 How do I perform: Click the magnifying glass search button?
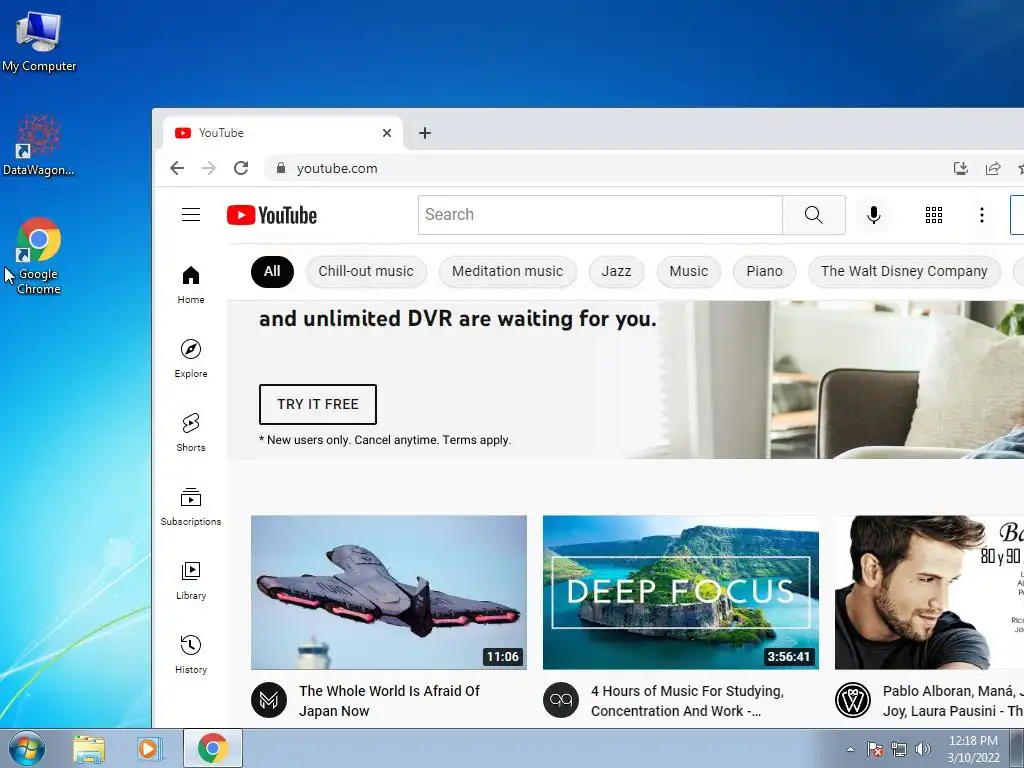tap(814, 215)
